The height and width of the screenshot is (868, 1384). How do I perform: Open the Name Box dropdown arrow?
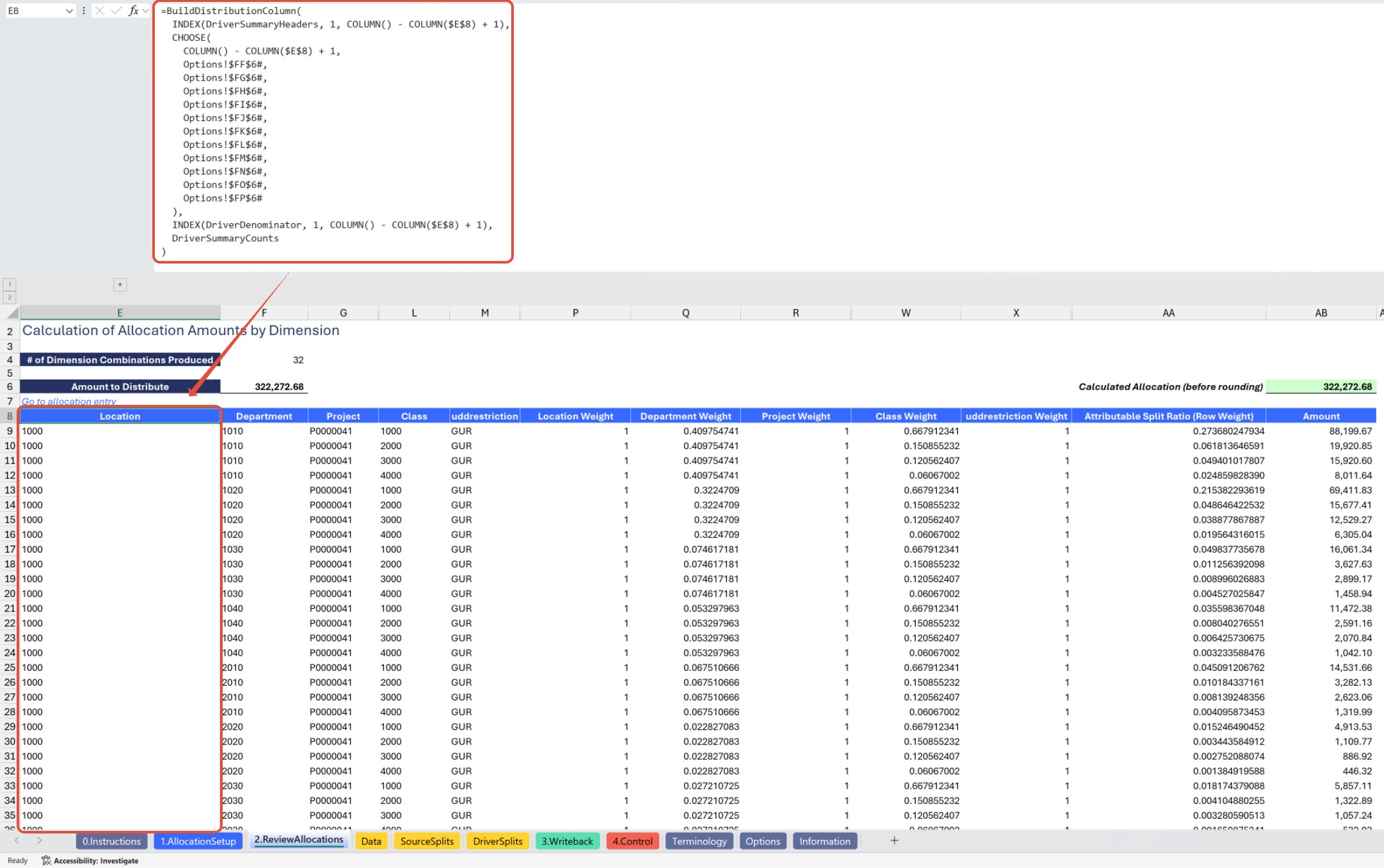pos(69,11)
